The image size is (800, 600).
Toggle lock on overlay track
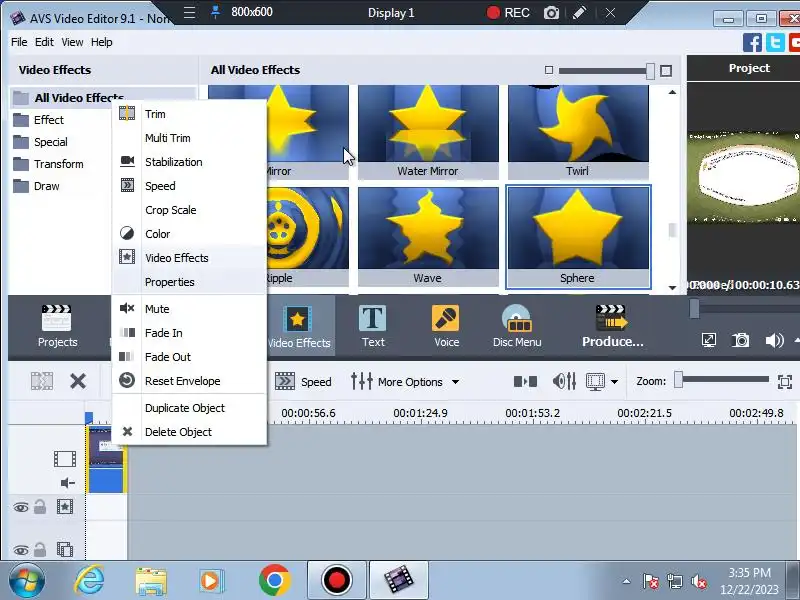tap(40, 550)
